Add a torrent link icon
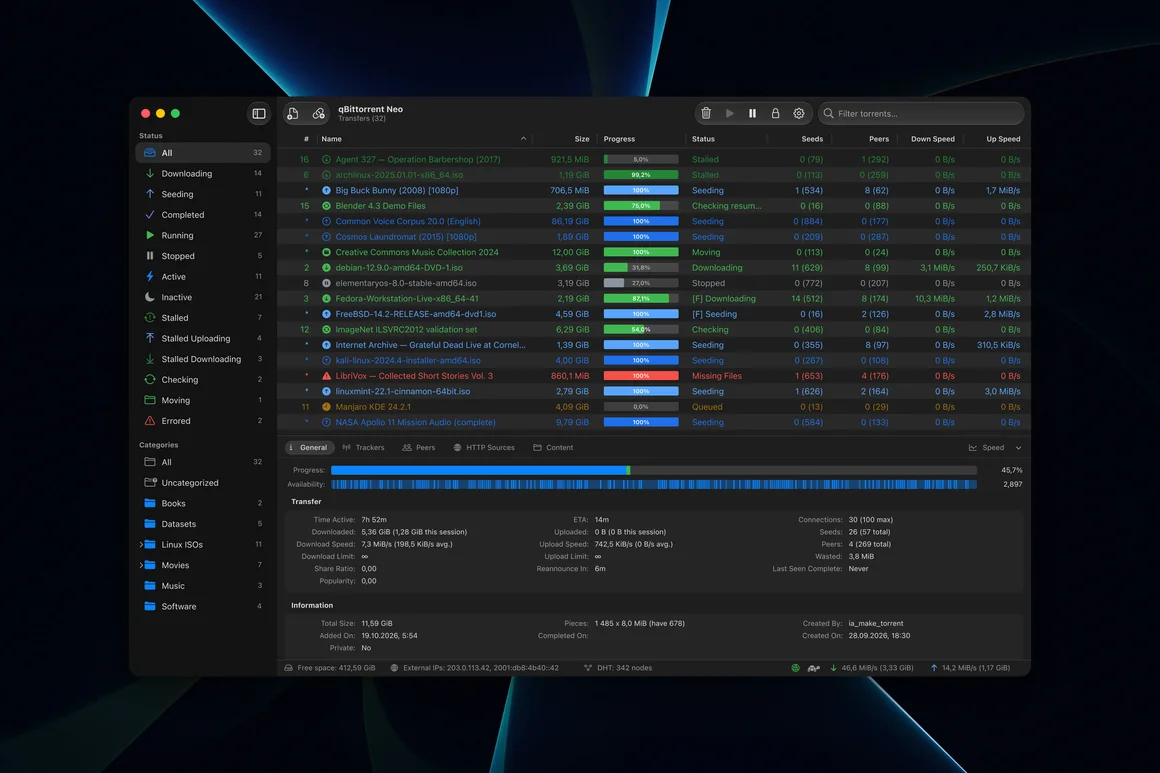The width and height of the screenshot is (1160, 773). click(x=318, y=114)
